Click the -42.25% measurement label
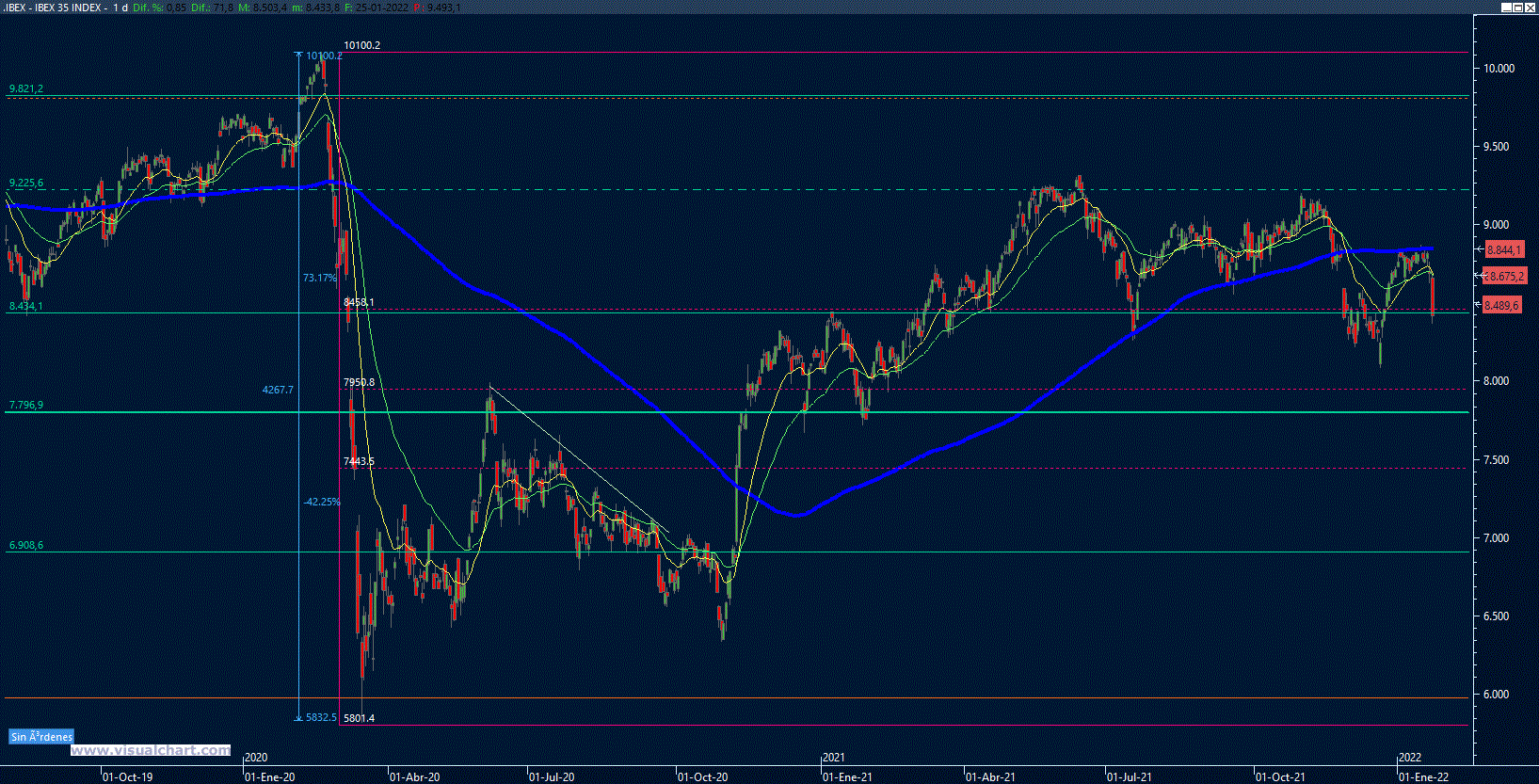 tap(322, 503)
